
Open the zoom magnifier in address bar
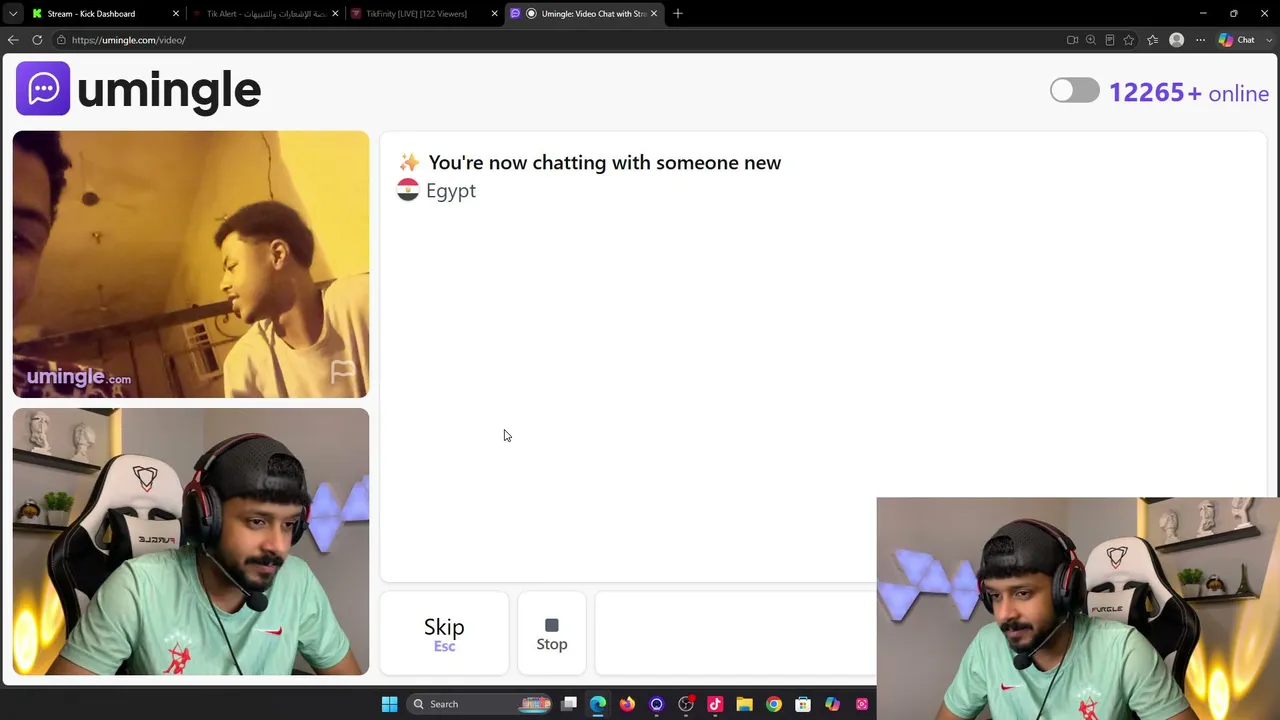(x=1091, y=40)
